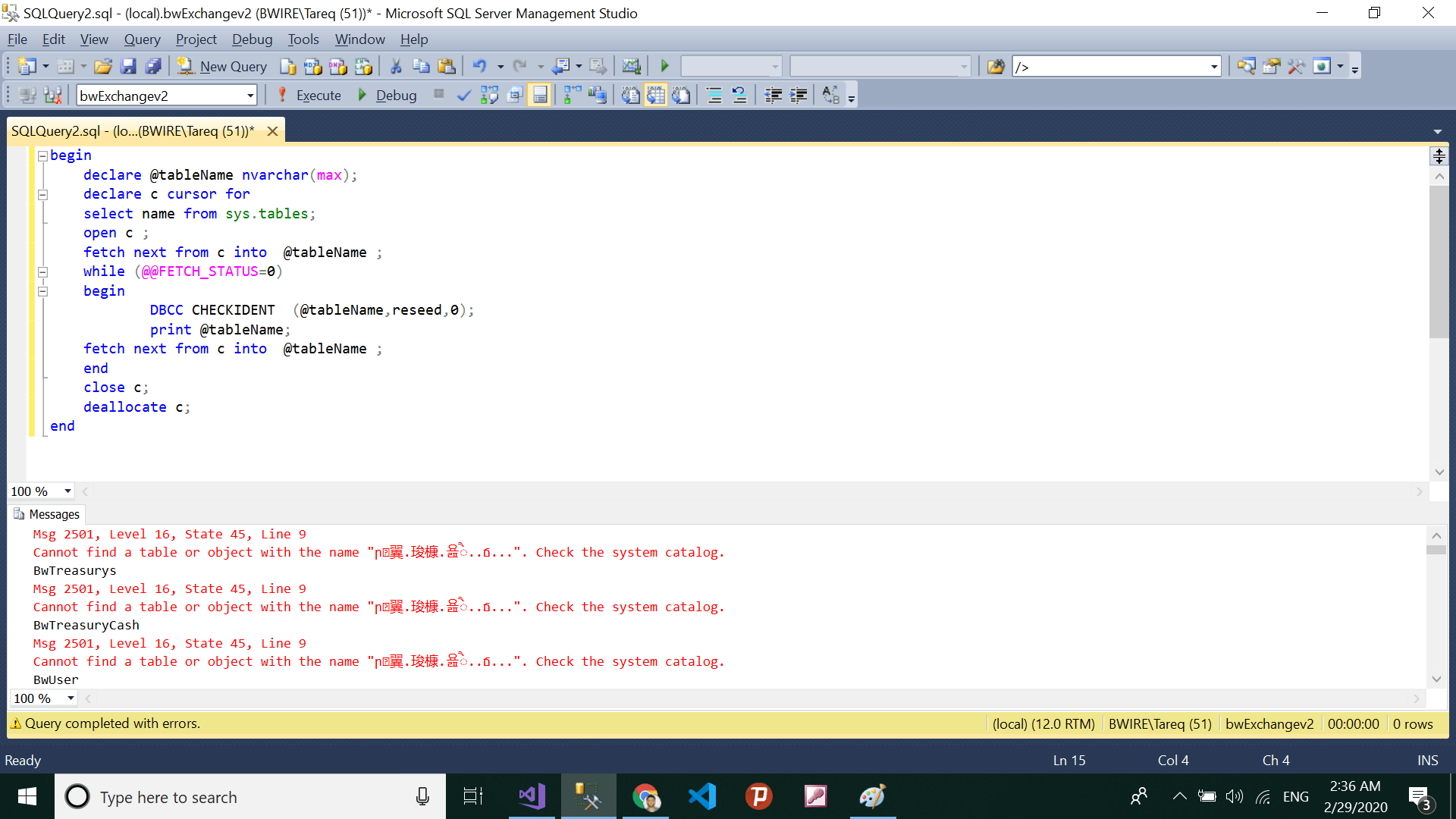Save all open files
This screenshot has width=1456, height=819.
154,66
